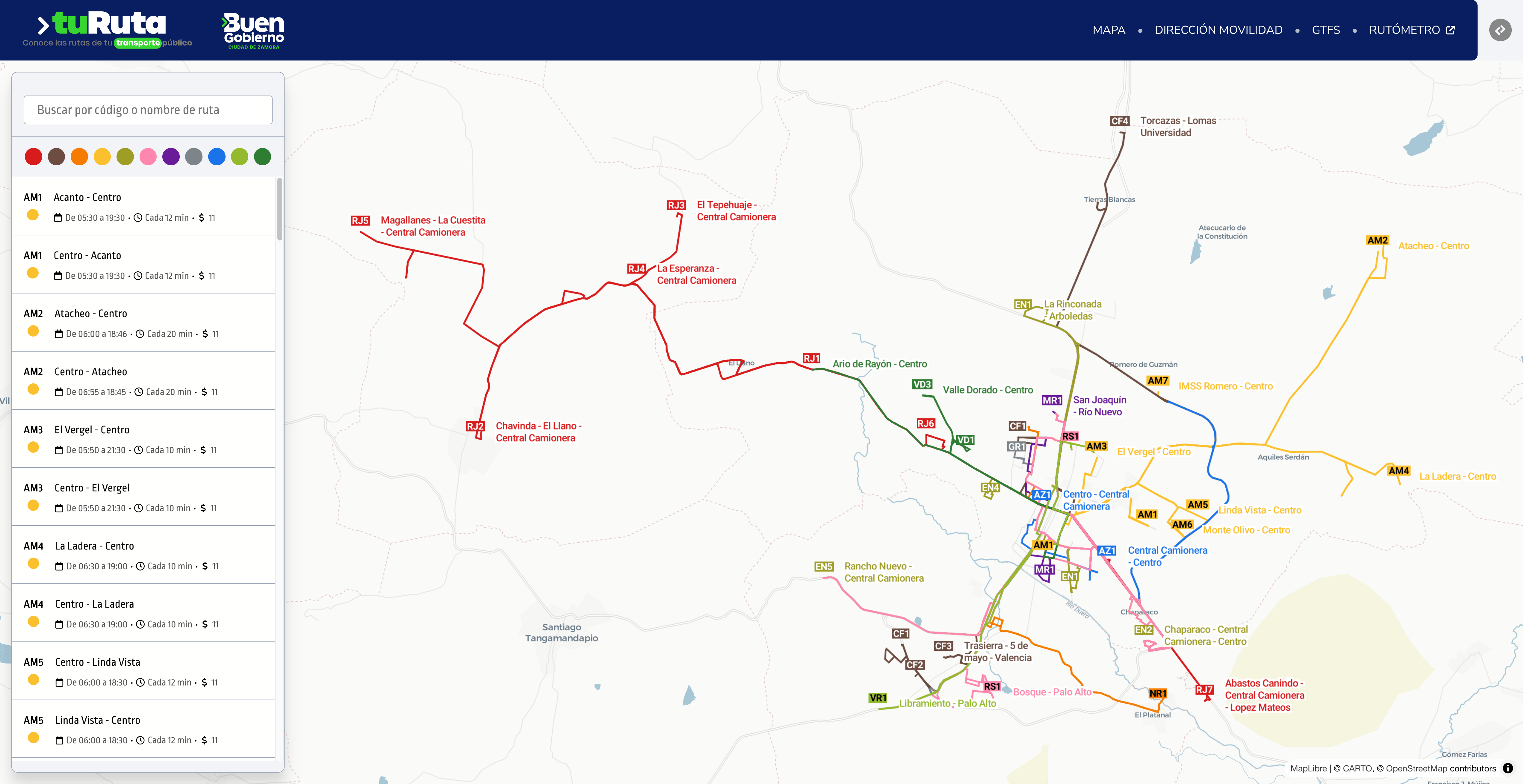Toggle the purple route color filter
The image size is (1524, 784).
[x=171, y=157]
